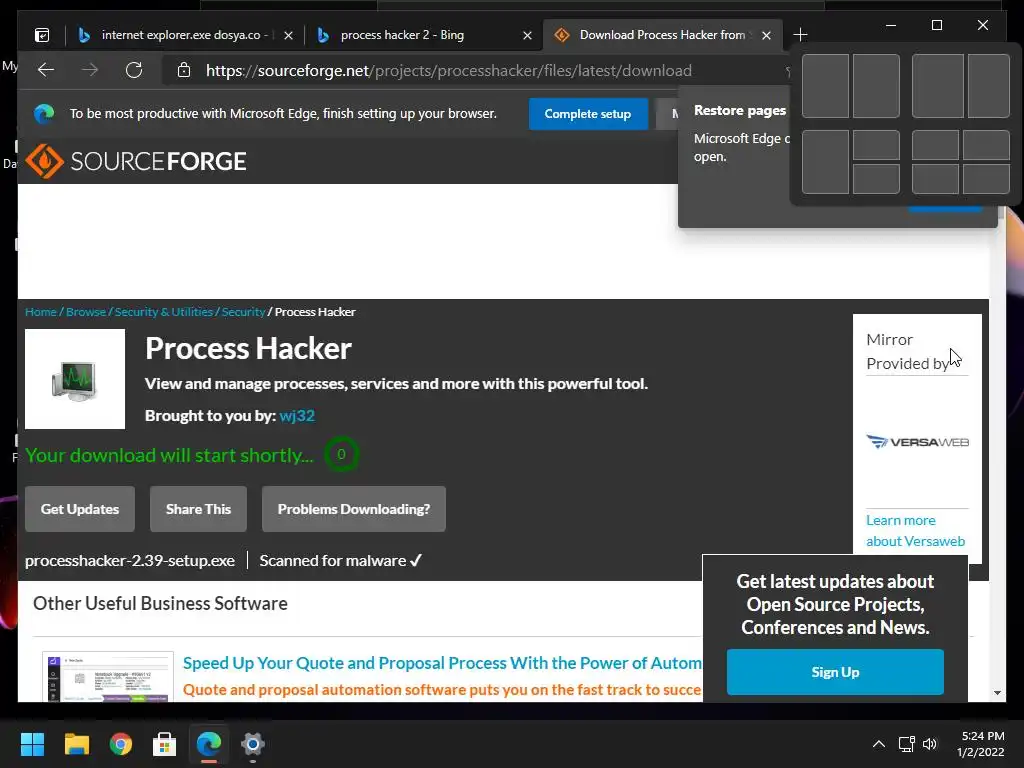Click quote automation software thumbnail
The height and width of the screenshot is (768, 1024).
pyautogui.click(x=108, y=677)
